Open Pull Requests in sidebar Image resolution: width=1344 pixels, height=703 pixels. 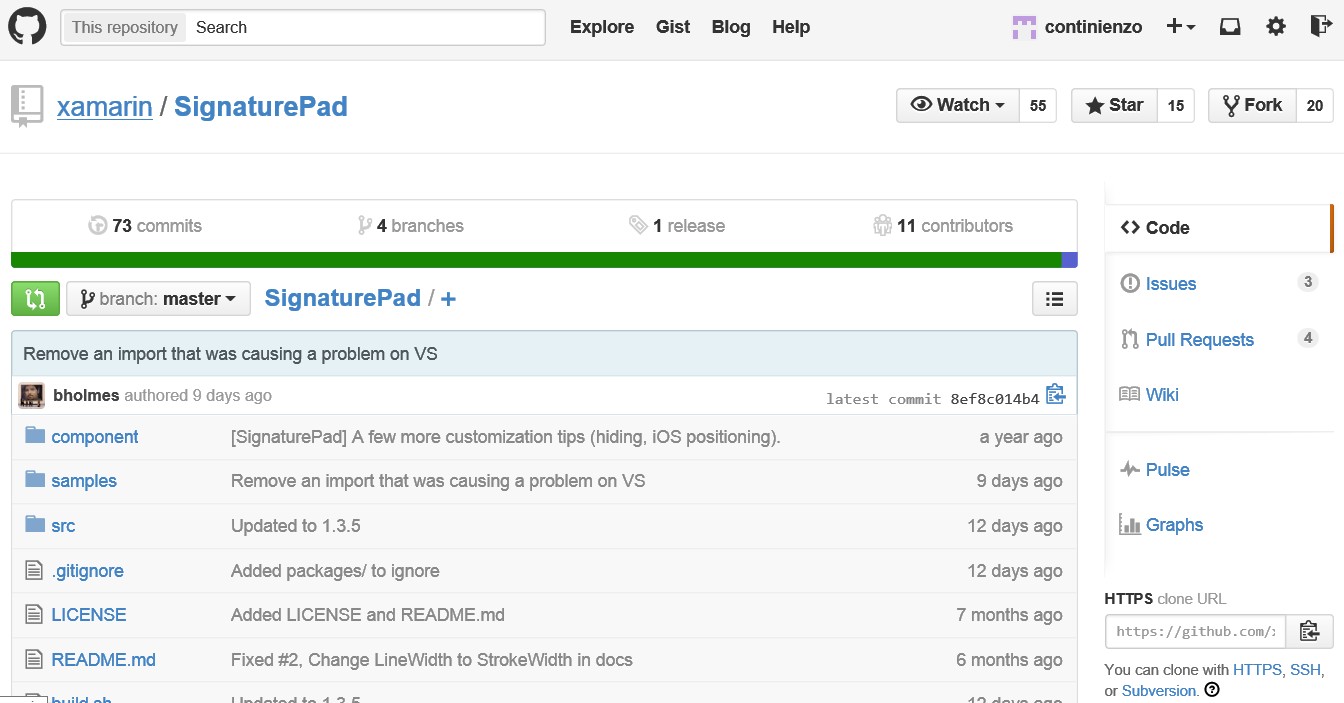tap(1199, 340)
